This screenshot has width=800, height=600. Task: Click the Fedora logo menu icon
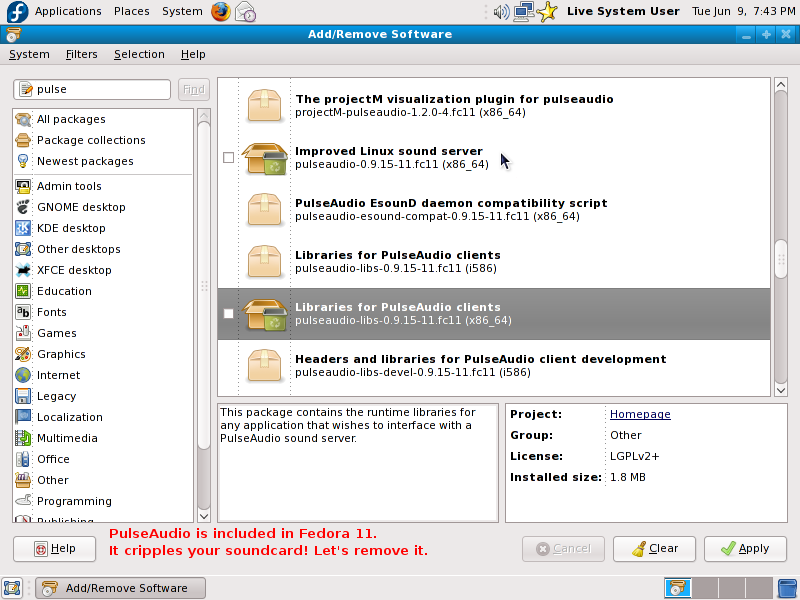(x=17, y=12)
